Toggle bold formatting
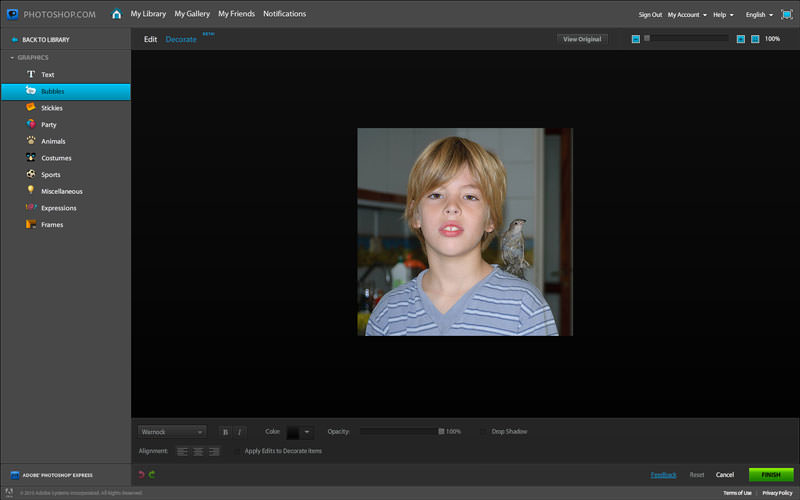This screenshot has width=800, height=500. pyautogui.click(x=226, y=432)
